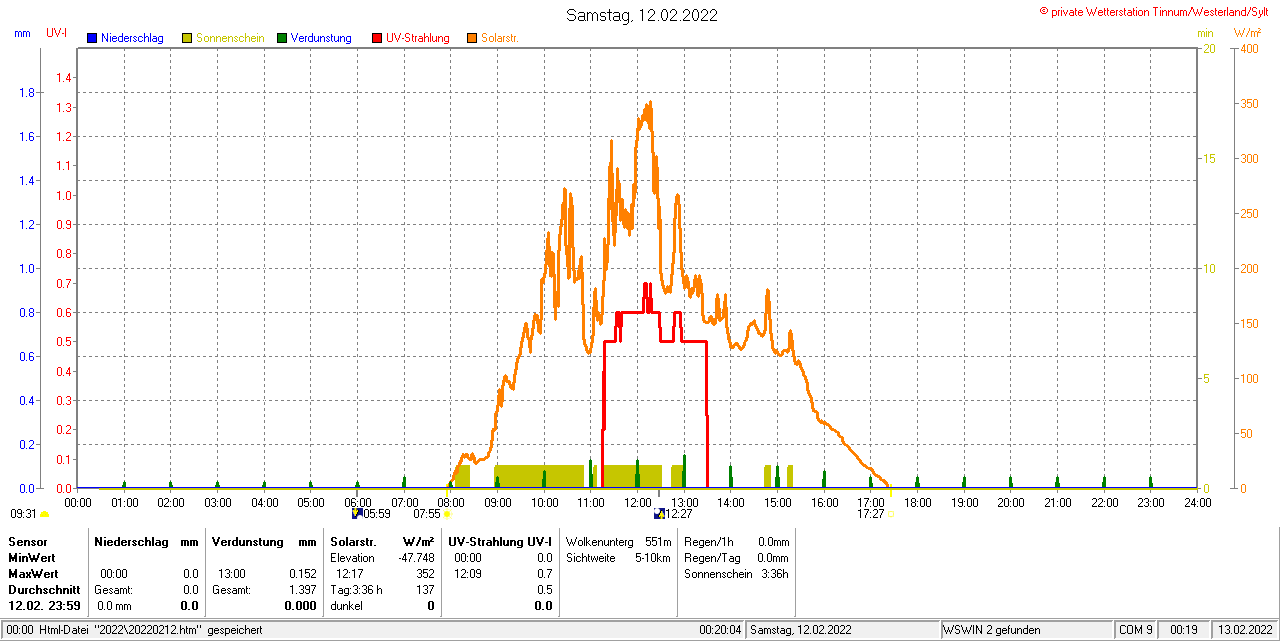1280x641 pixels.
Task: Click the Samstag, 12.02.2022 status bar panel
Action: click(844, 630)
